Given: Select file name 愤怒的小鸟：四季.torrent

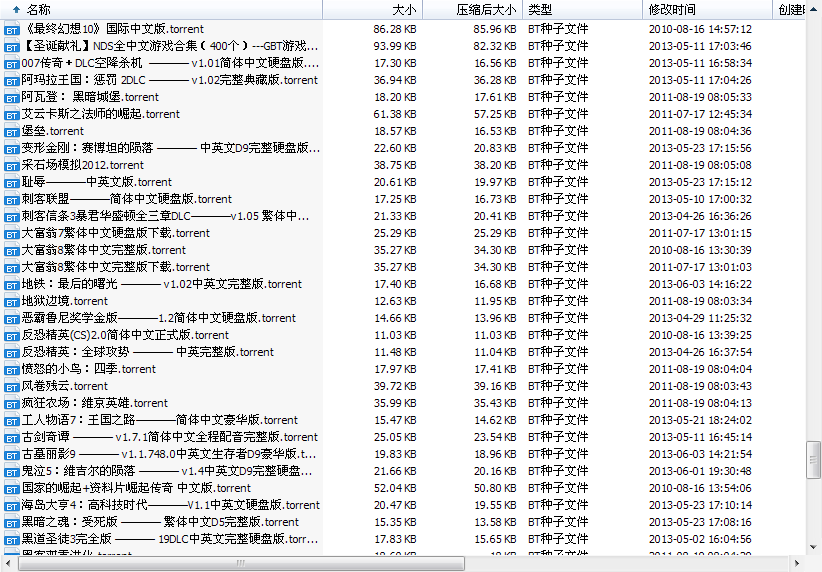Looking at the screenshot, I should [89, 369].
